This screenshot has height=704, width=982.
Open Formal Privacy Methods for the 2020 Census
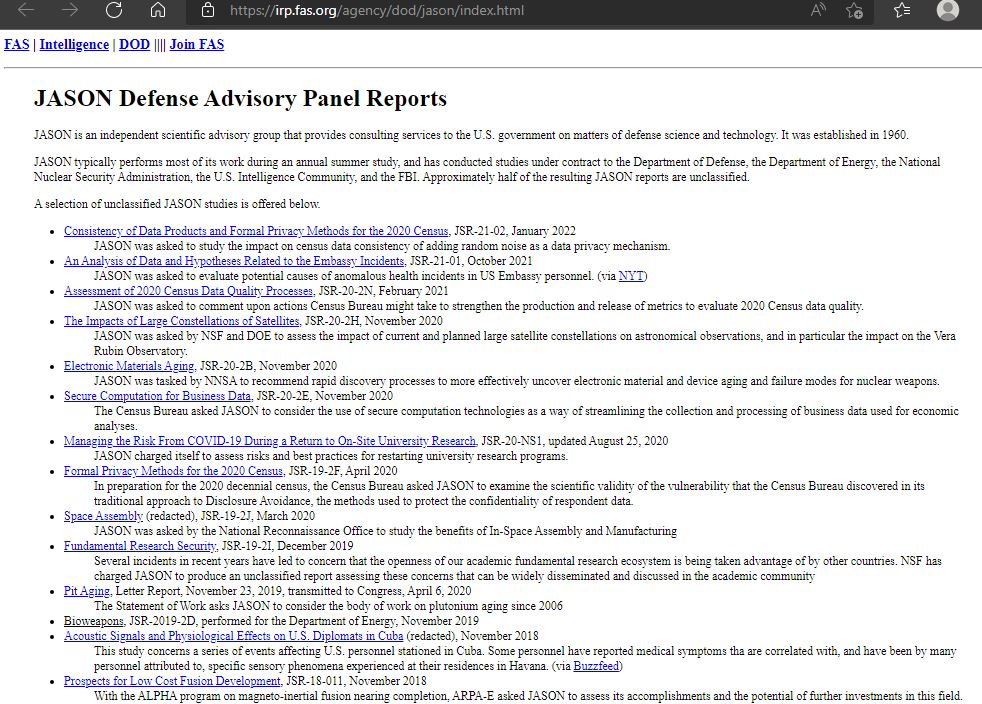pyautogui.click(x=173, y=472)
